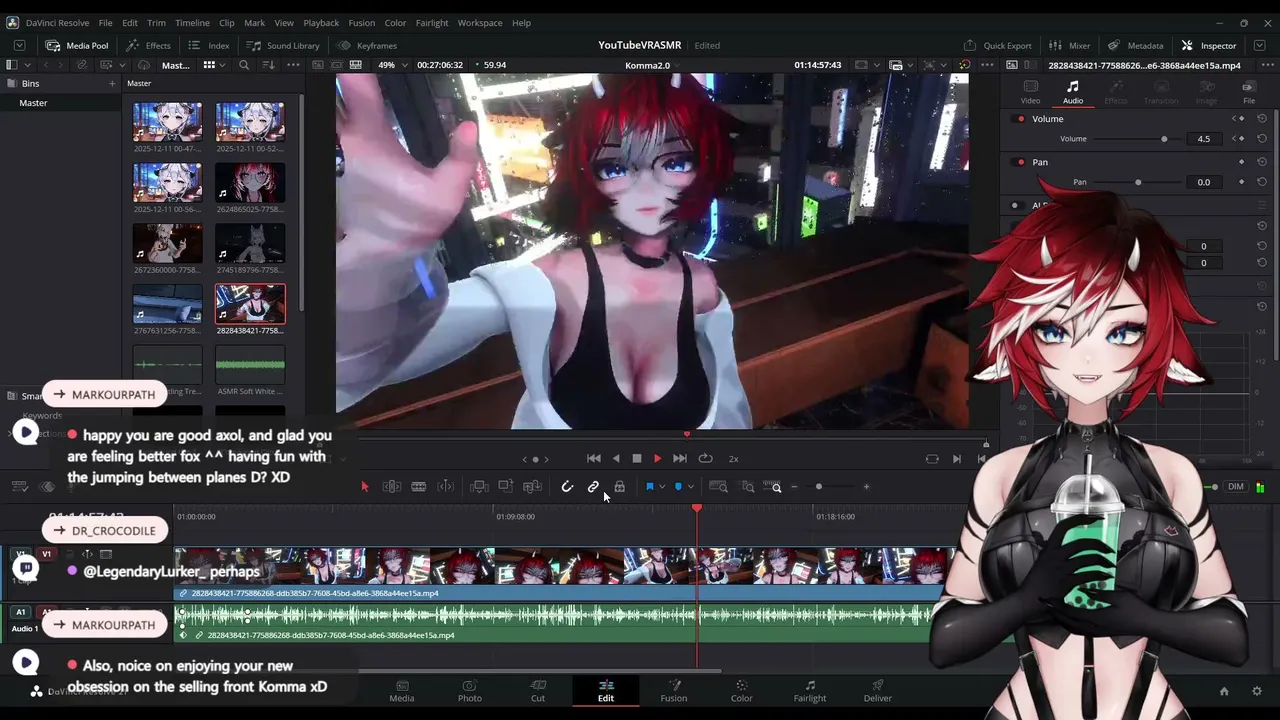Select the Trim Edit Mode tool
The width and height of the screenshot is (1280, 720).
392,487
